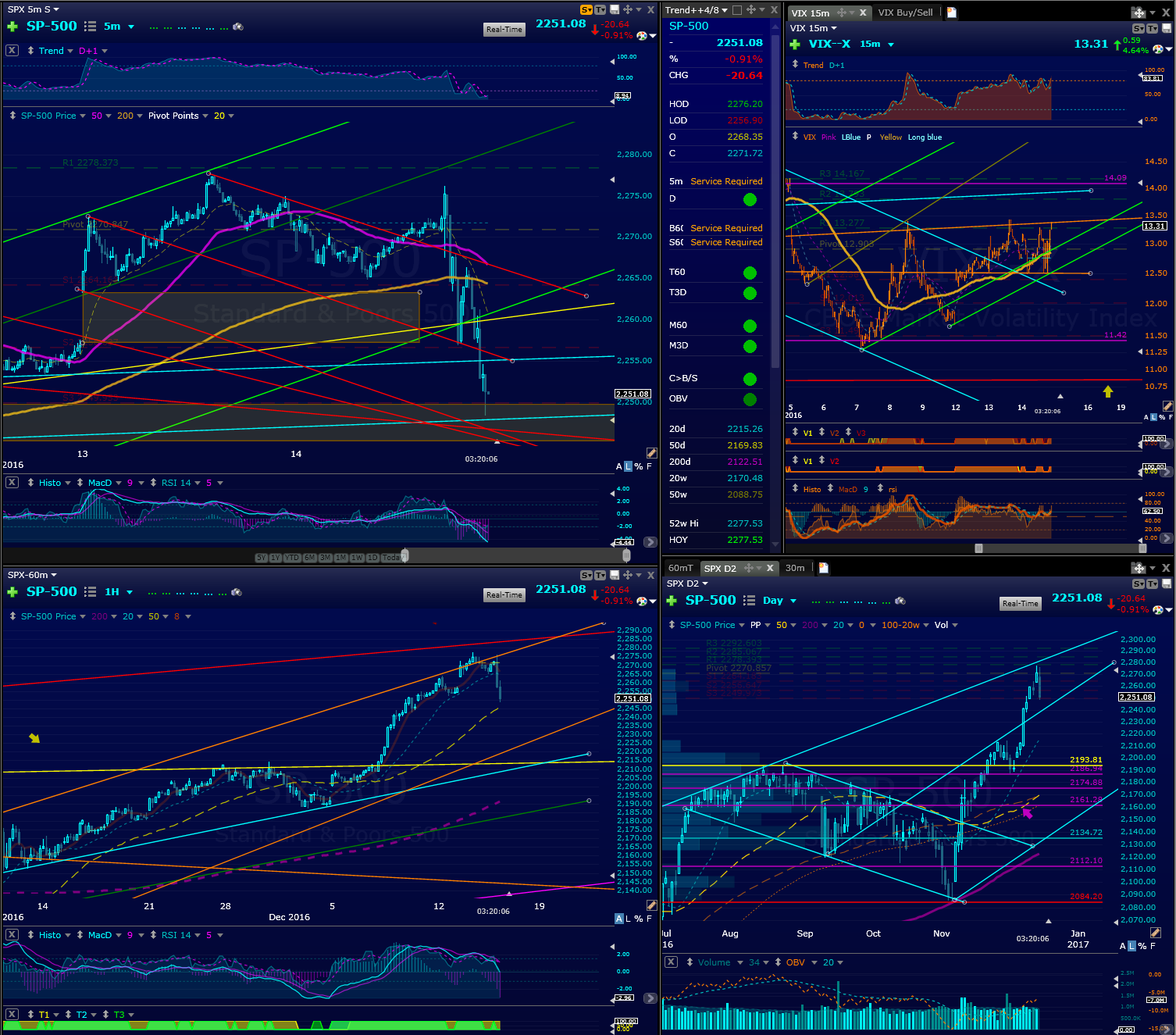The width and height of the screenshot is (1176, 1035).
Task: Toggle the L scale button in VIX chart
Action: (1154, 418)
